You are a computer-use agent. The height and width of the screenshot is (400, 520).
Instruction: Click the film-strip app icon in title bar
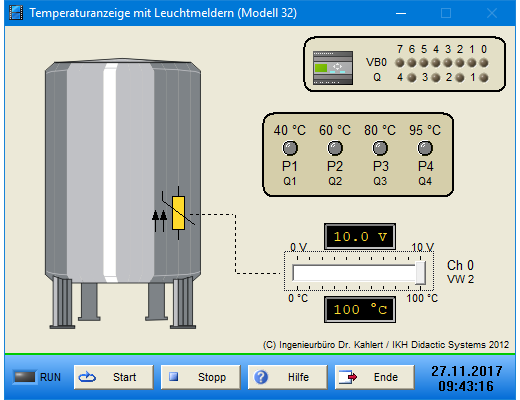16,13
